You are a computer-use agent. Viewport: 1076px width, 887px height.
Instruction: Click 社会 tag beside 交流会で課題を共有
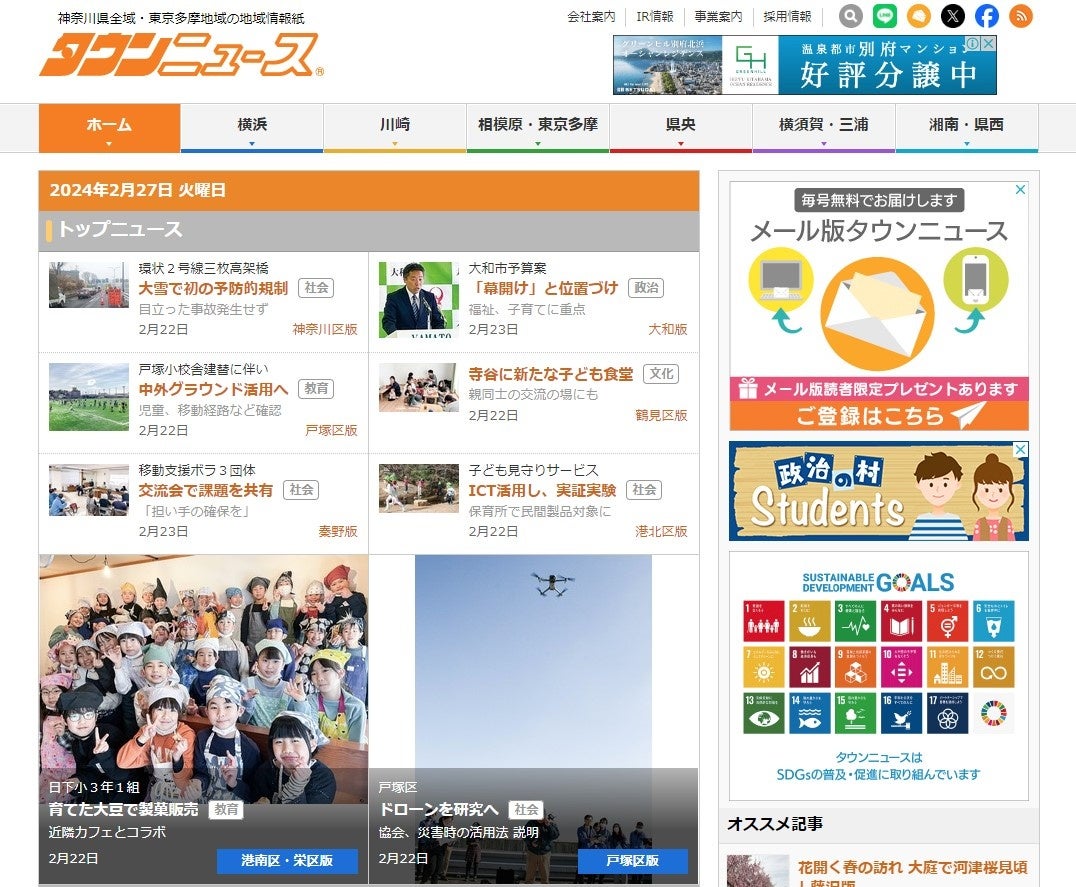click(x=301, y=490)
